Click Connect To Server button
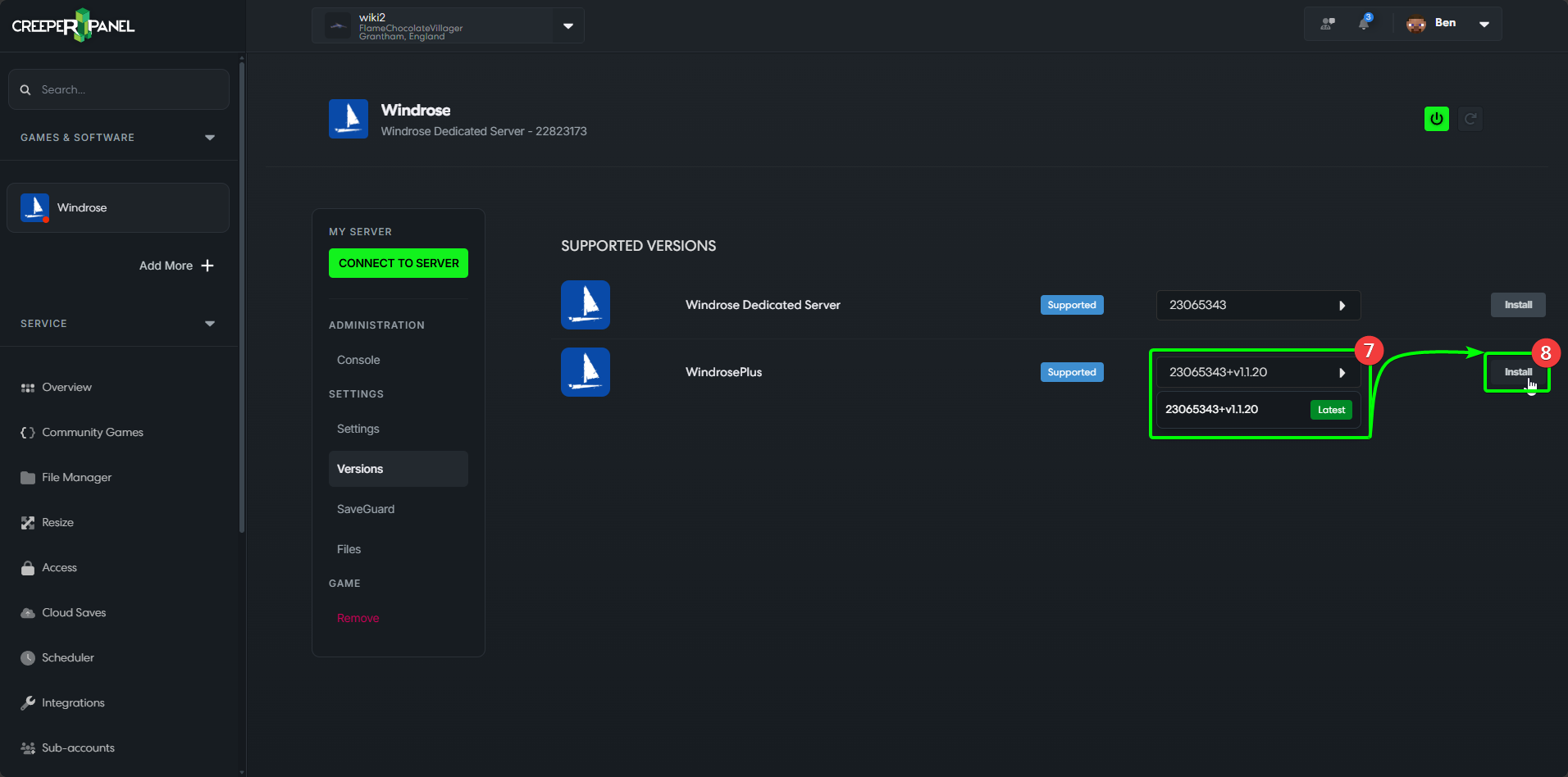 (399, 263)
